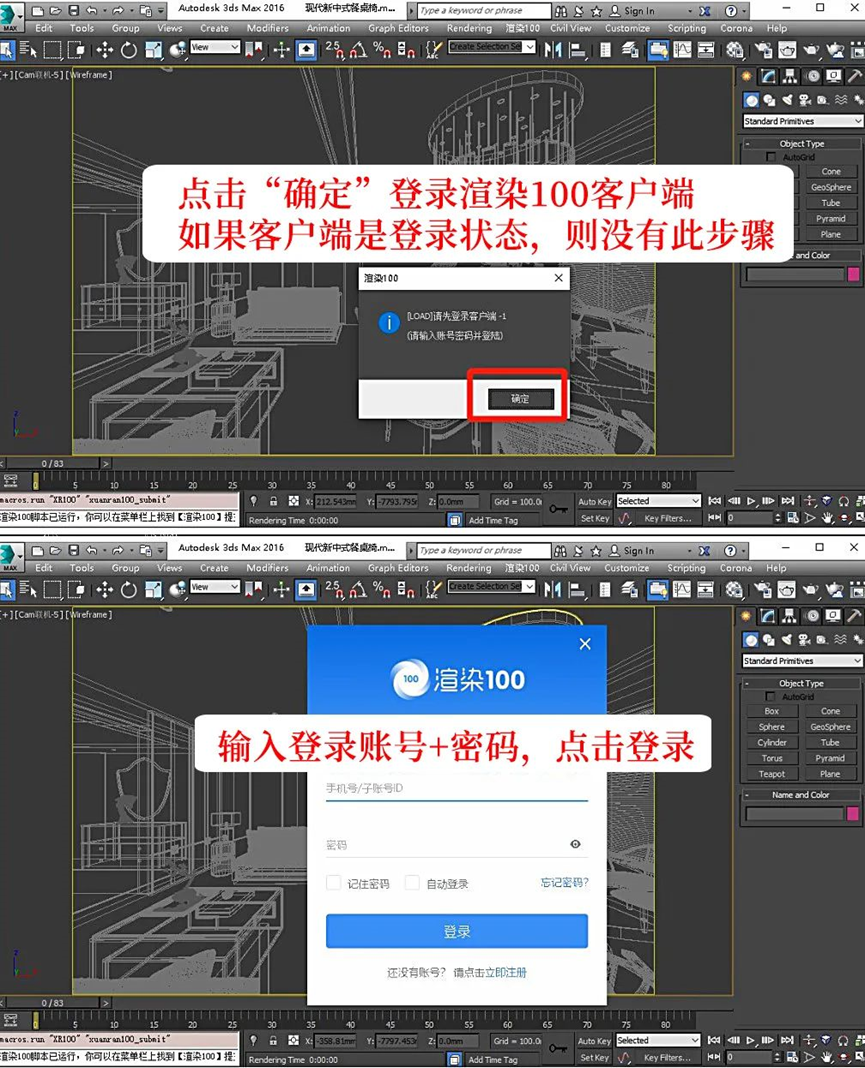This screenshot has height=1068, width=865.
Task: Enable the 记住密码 checkbox
Action: tap(334, 883)
